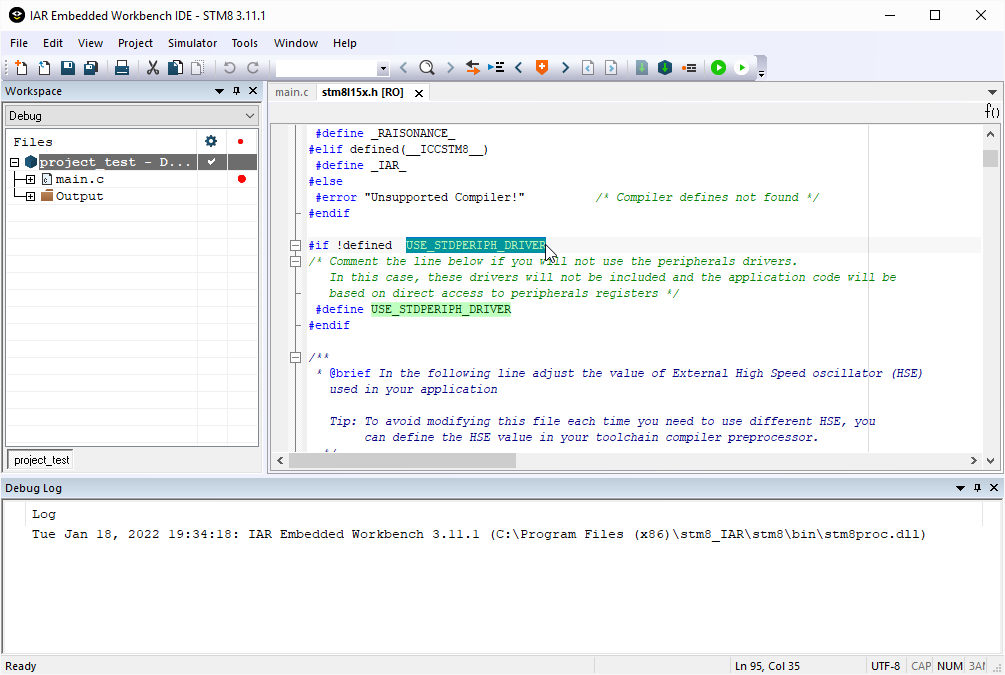This screenshot has width=1005, height=675.
Task: Save the current file with the floppy icon
Action: tap(67, 67)
